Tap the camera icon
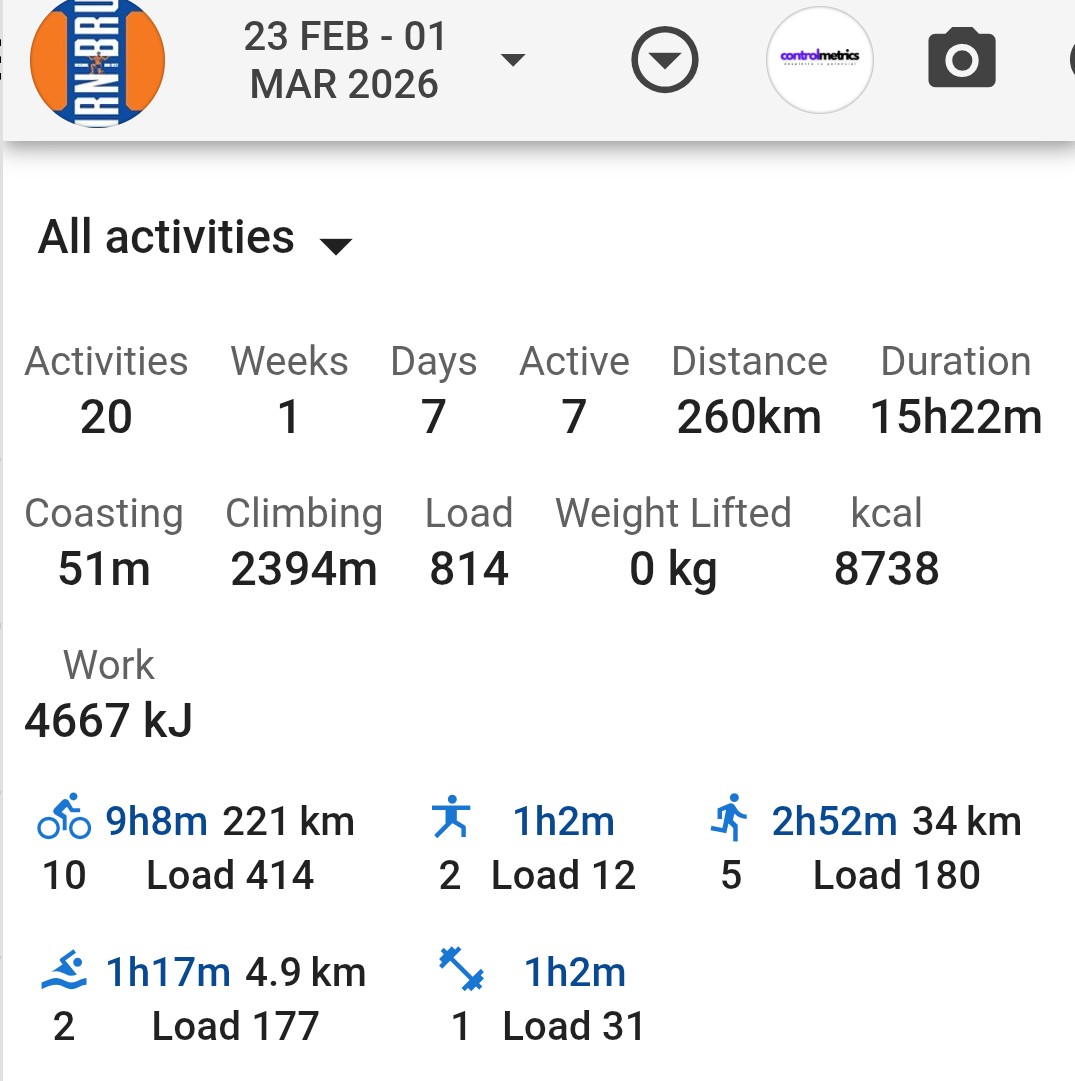This screenshot has height=1081, width=1075. [961, 60]
